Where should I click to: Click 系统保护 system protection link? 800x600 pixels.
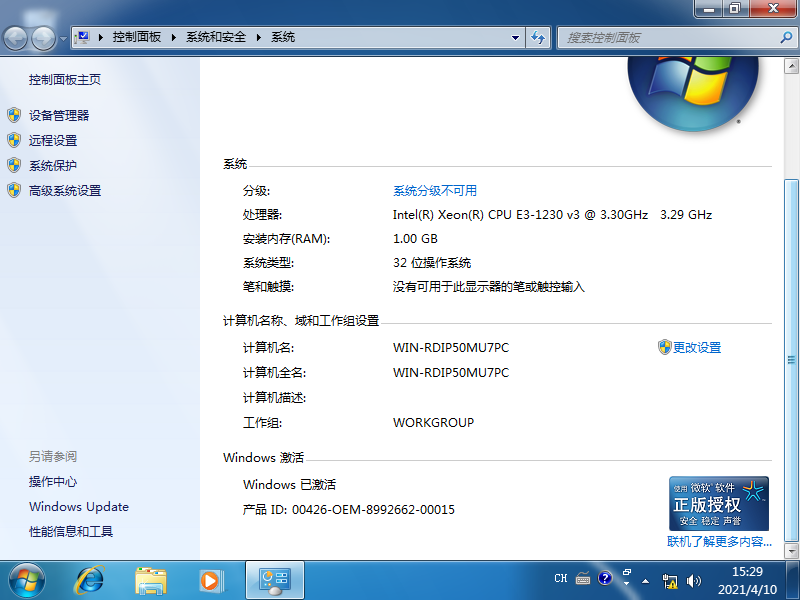click(x=53, y=166)
